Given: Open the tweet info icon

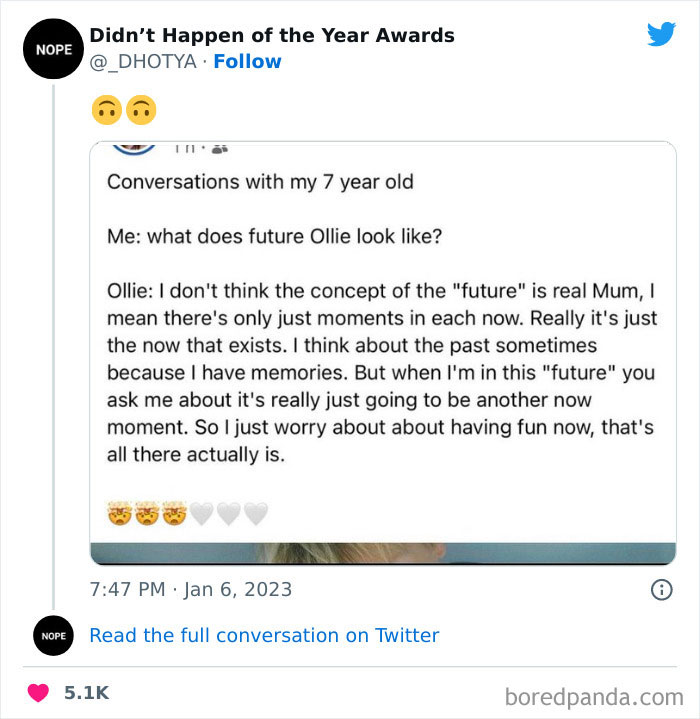Looking at the screenshot, I should pyautogui.click(x=661, y=590).
